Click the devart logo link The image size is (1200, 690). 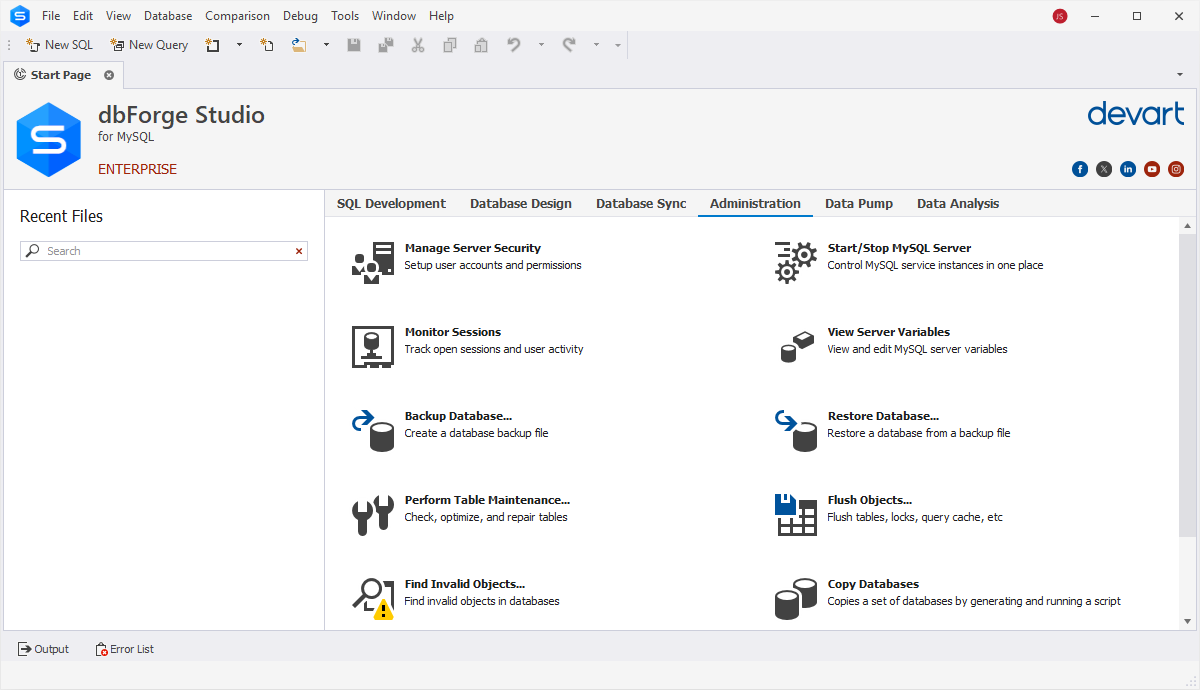(1136, 113)
